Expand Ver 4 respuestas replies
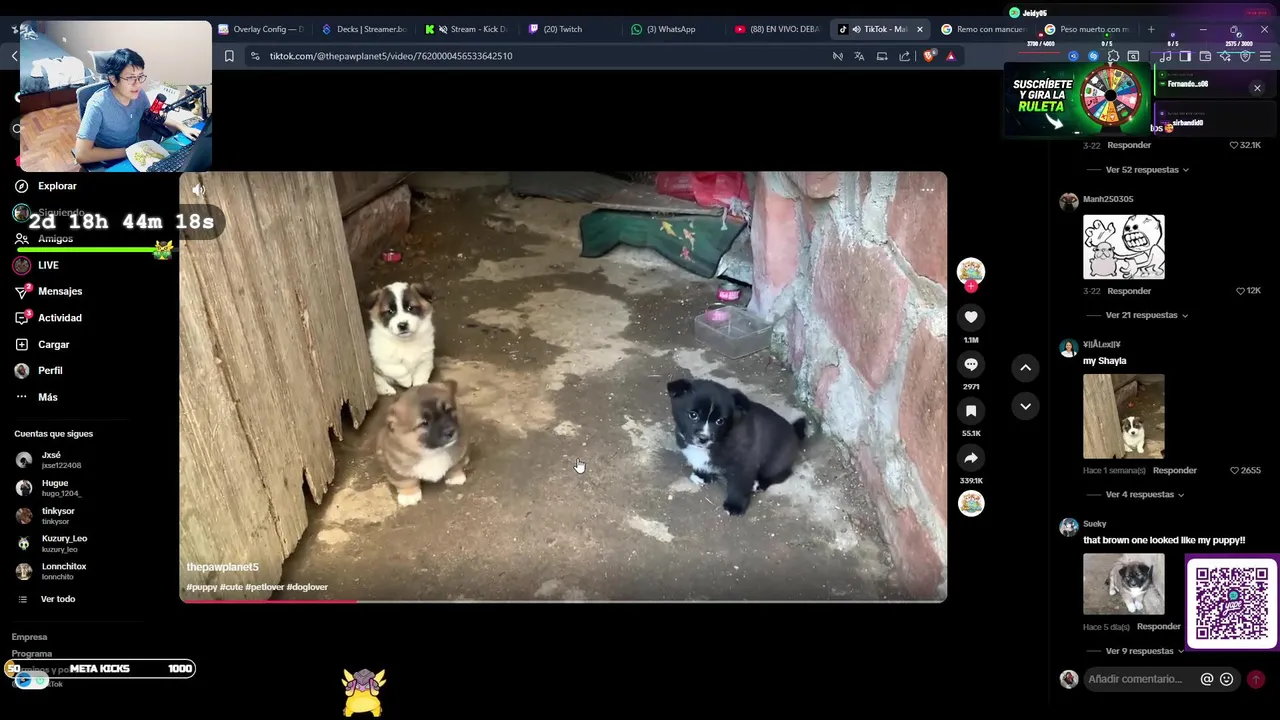 (1145, 494)
